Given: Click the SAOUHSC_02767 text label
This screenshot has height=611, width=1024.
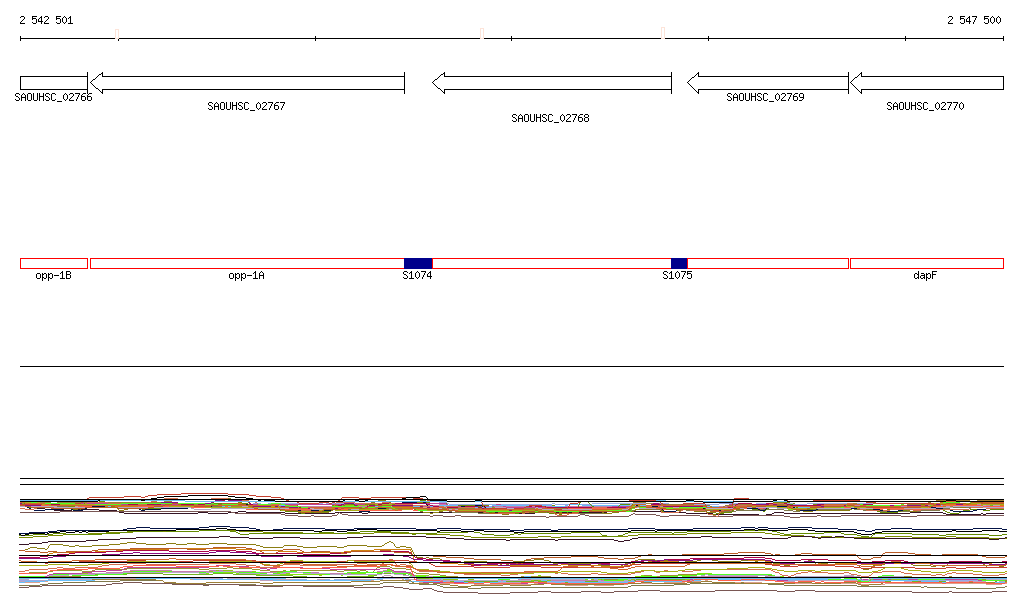Looking at the screenshot, I should tap(246, 106).
